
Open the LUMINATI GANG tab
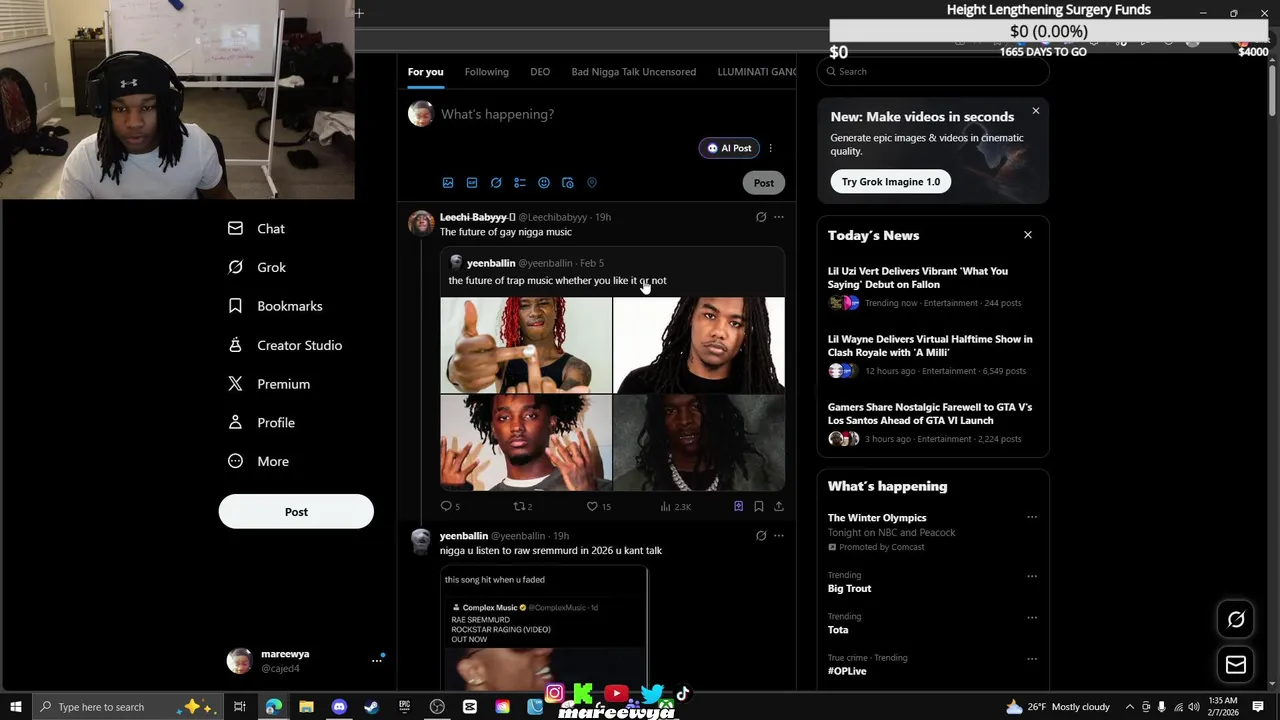point(757,72)
